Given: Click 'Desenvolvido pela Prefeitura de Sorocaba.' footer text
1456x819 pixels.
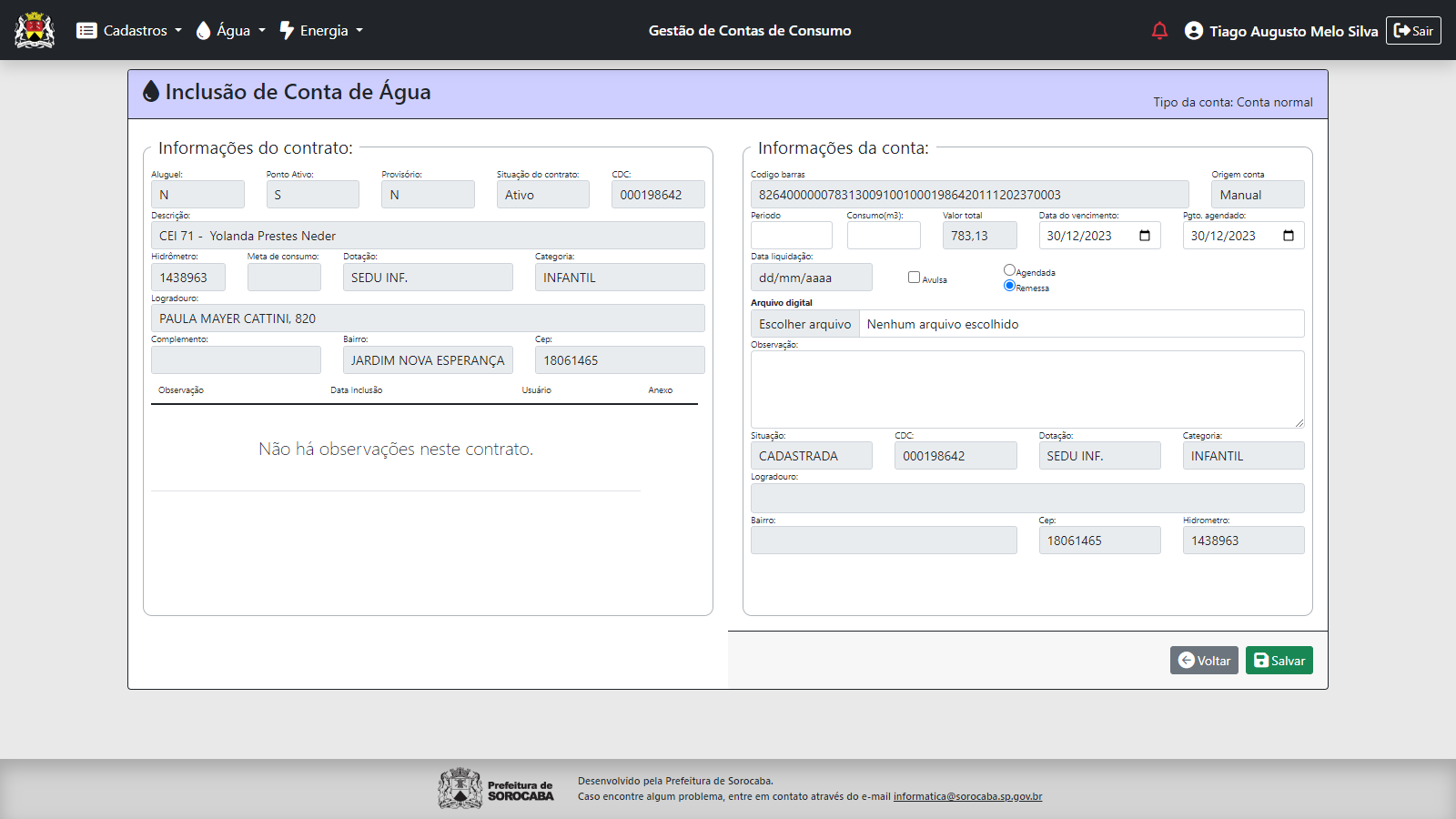Looking at the screenshot, I should 675,781.
